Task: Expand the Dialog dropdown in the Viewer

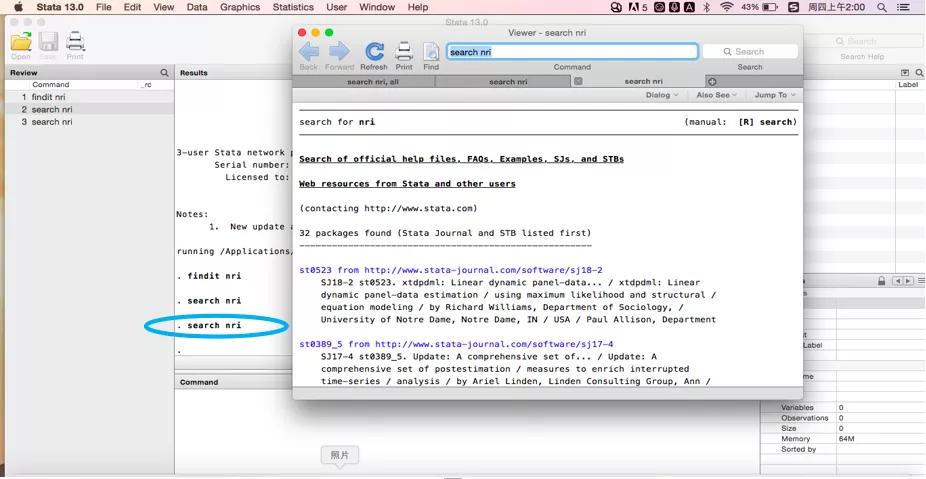Action: [x=661, y=95]
